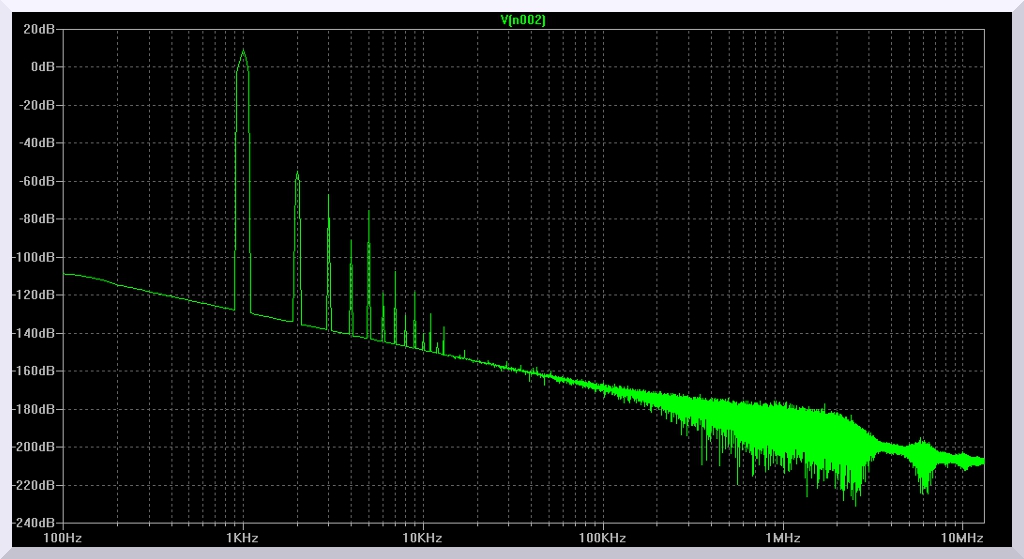
Task: Select the -100dB vertical axis label
Action: point(35,257)
